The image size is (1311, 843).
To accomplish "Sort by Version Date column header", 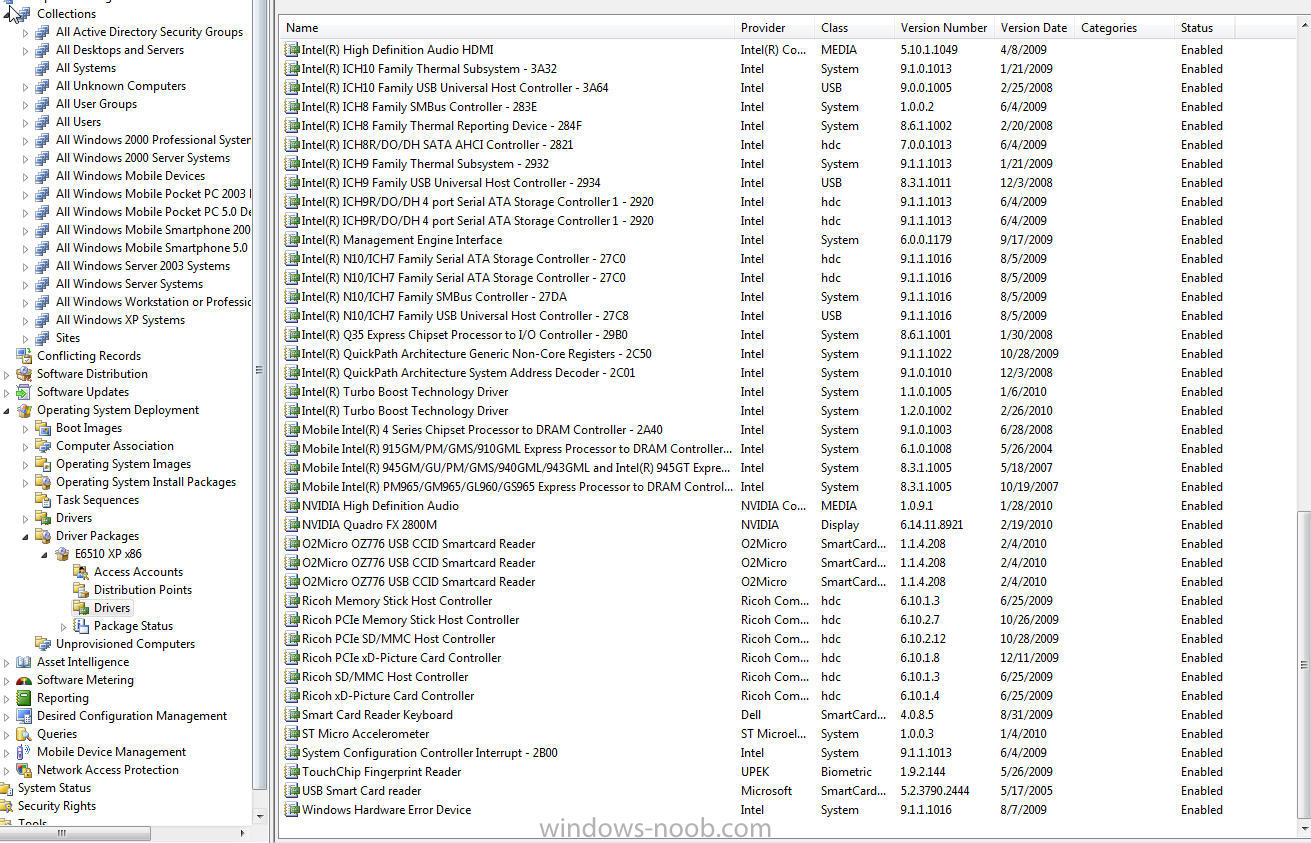I will click(1034, 28).
